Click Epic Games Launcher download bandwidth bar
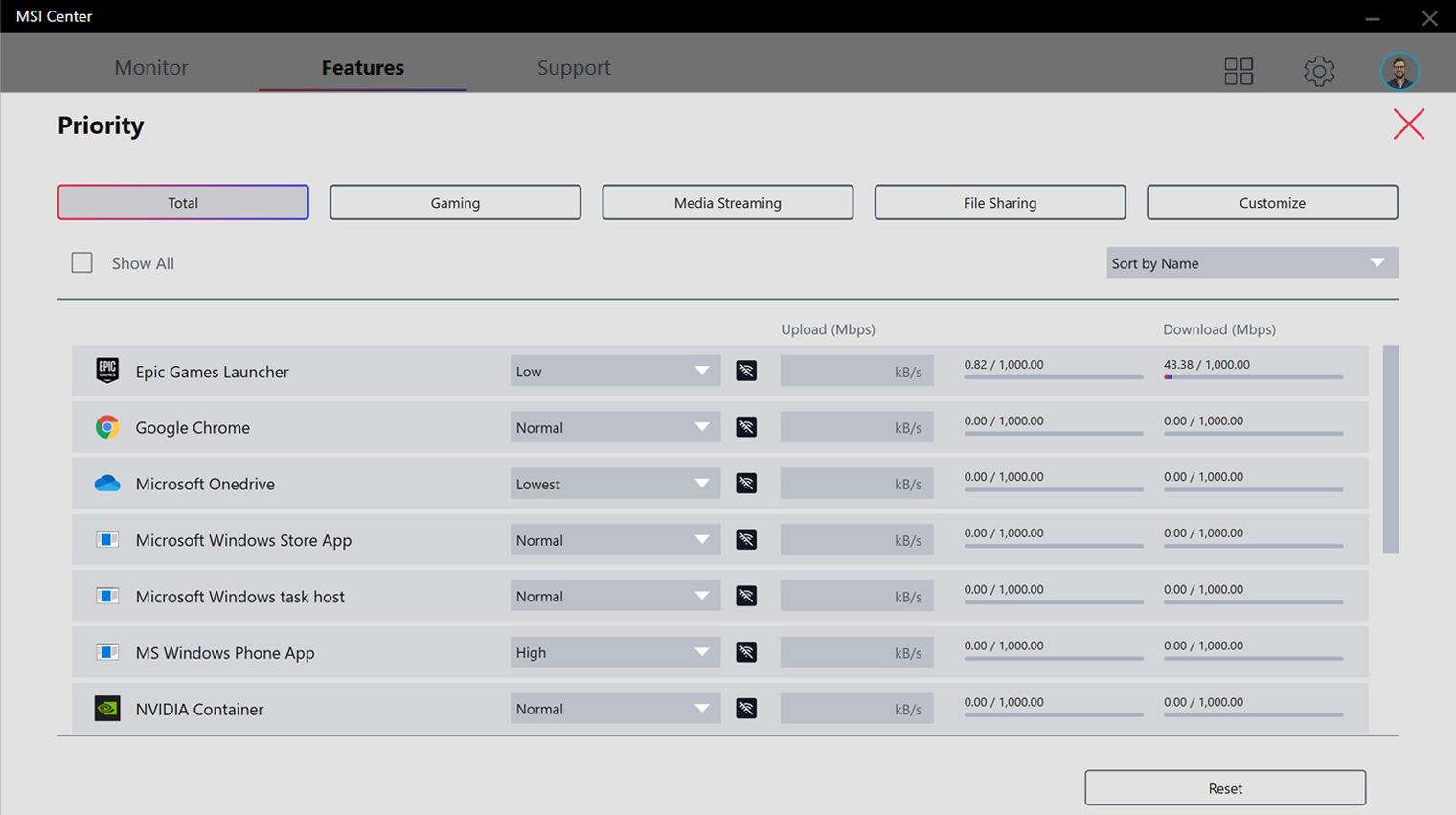 pos(1252,377)
